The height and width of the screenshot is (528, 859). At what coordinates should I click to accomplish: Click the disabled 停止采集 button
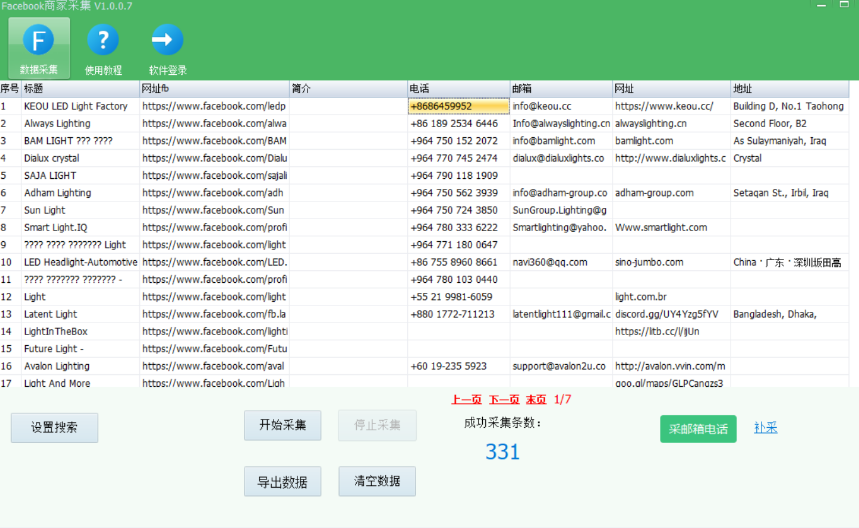[x=377, y=425]
